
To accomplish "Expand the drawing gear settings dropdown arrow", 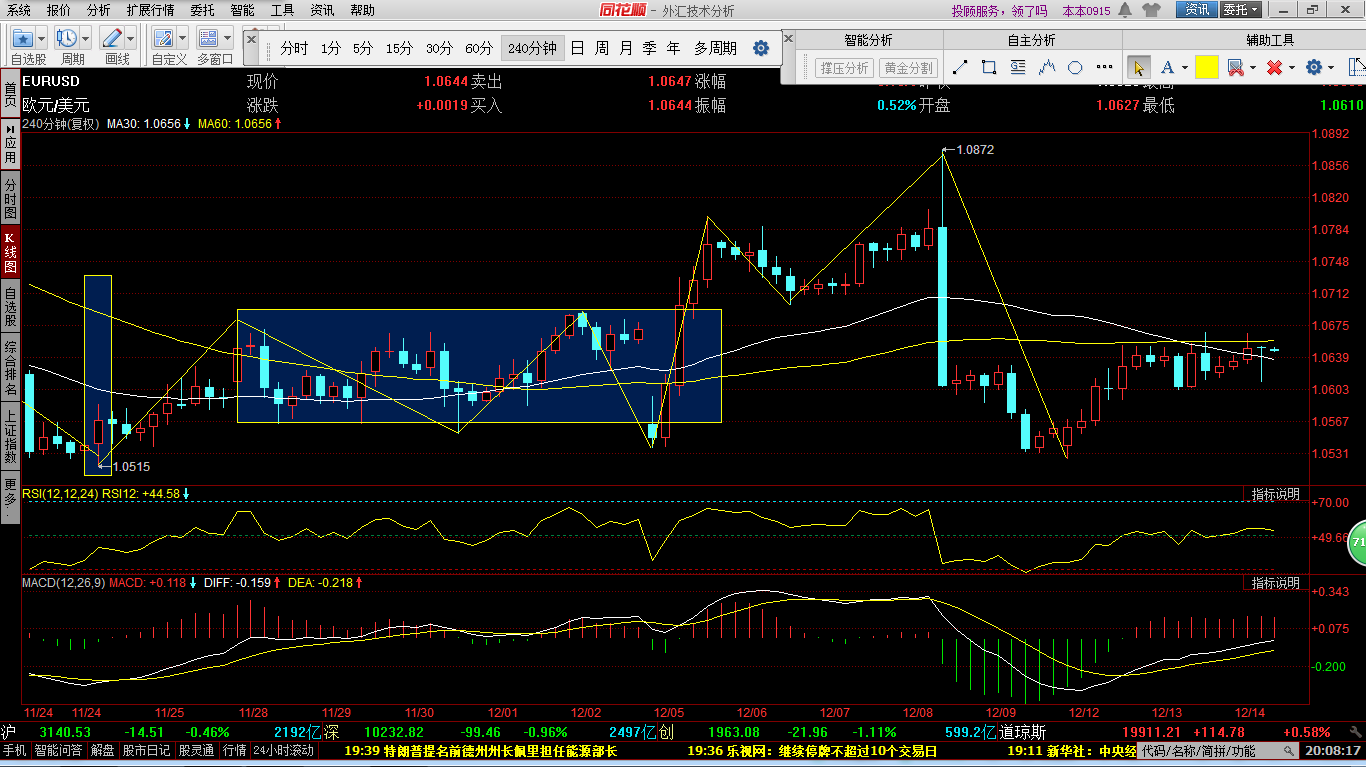I will (1332, 68).
